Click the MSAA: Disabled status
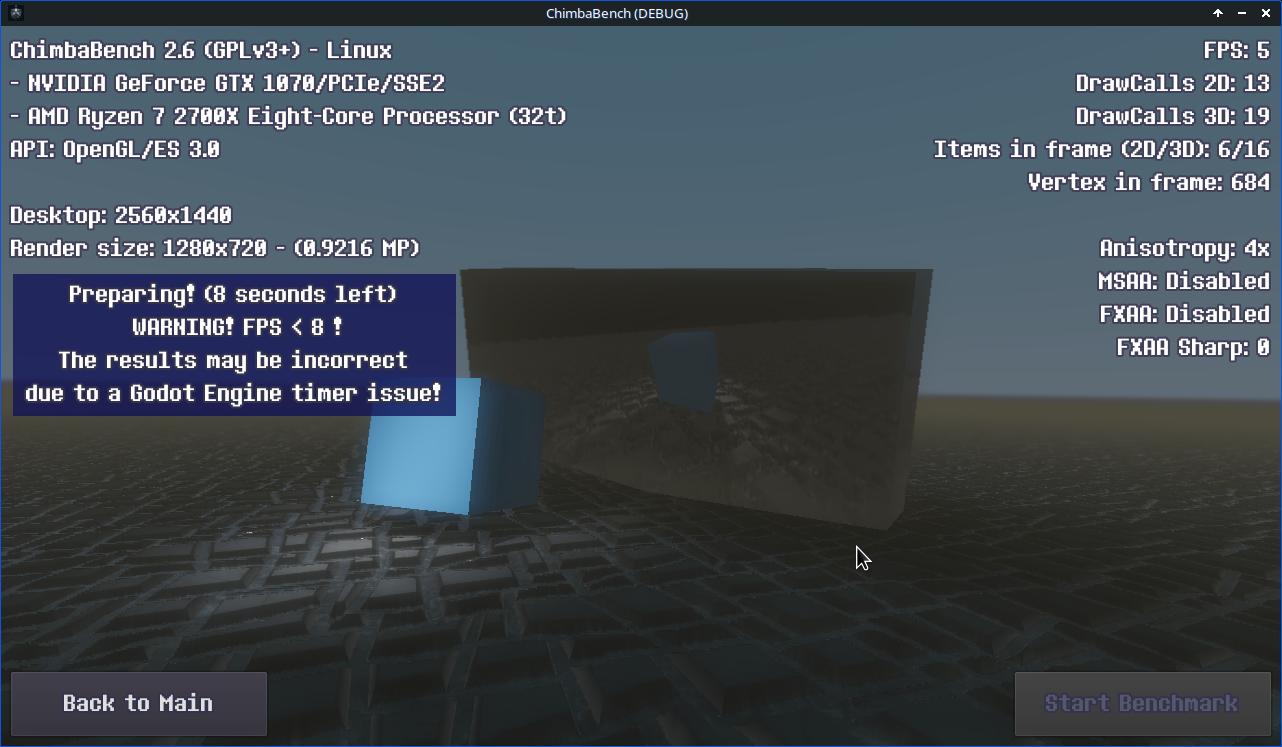The width and height of the screenshot is (1282, 747). point(1184,281)
